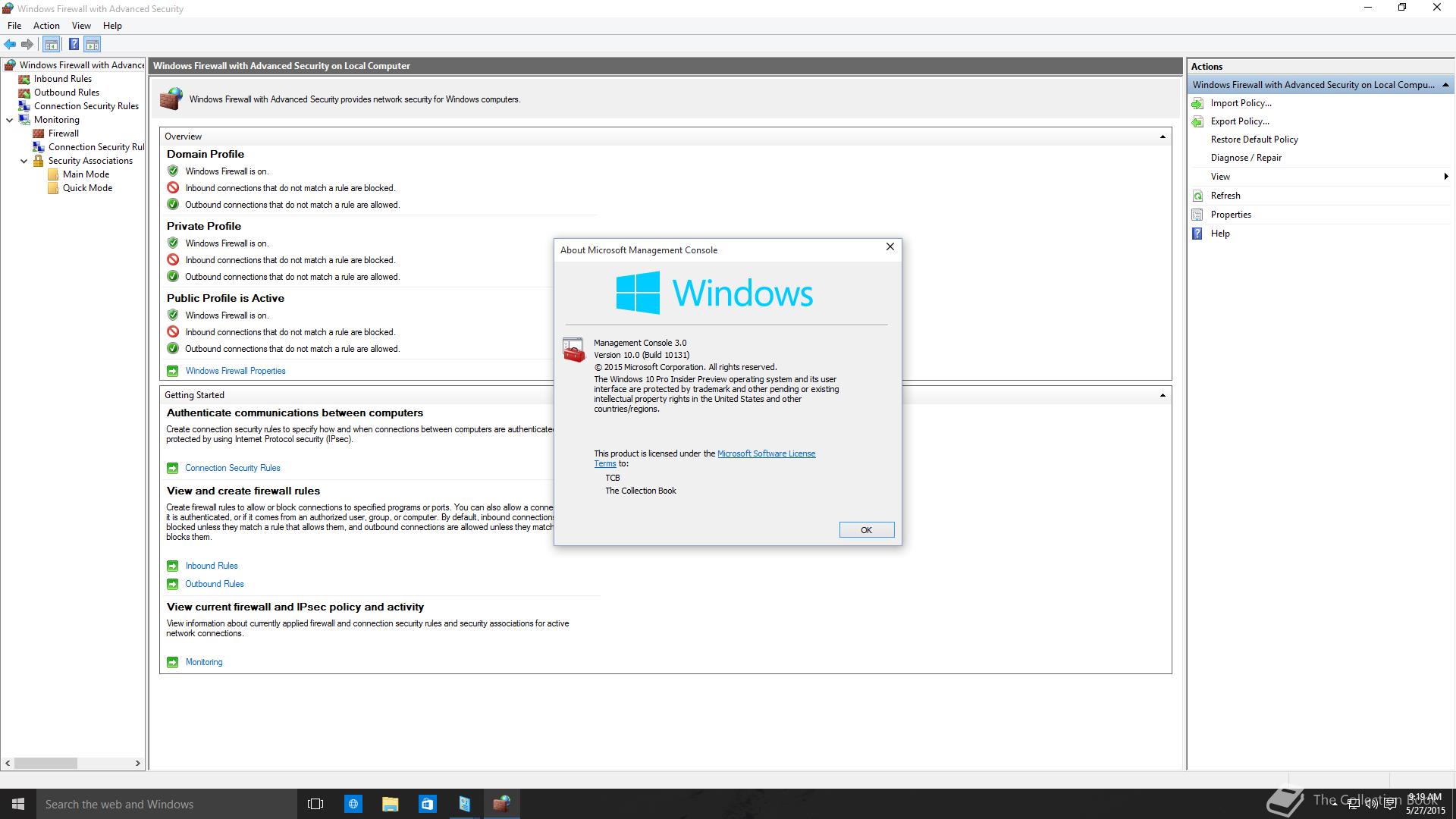Screen dimensions: 1456x819
Task: Open Store on taskbar
Action: pos(427,804)
